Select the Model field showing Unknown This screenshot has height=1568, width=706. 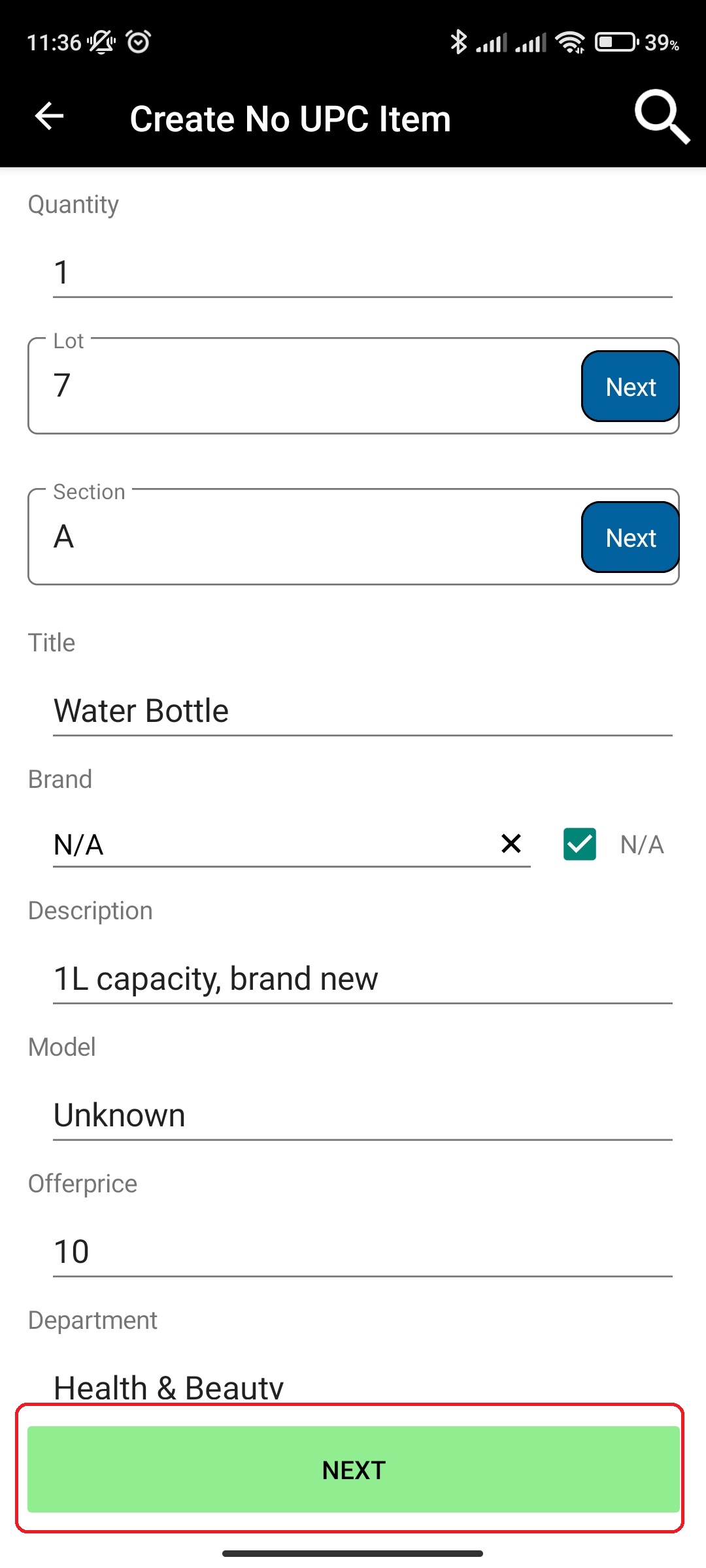click(x=363, y=1115)
